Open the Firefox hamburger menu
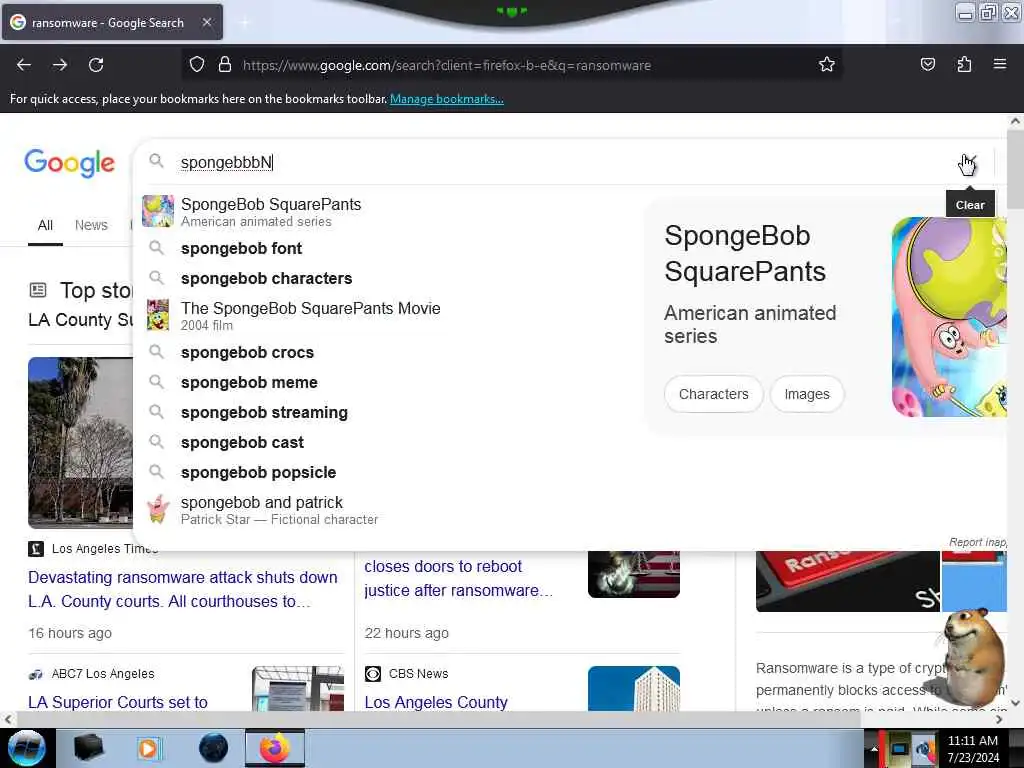Image resolution: width=1024 pixels, height=768 pixels. (1000, 64)
